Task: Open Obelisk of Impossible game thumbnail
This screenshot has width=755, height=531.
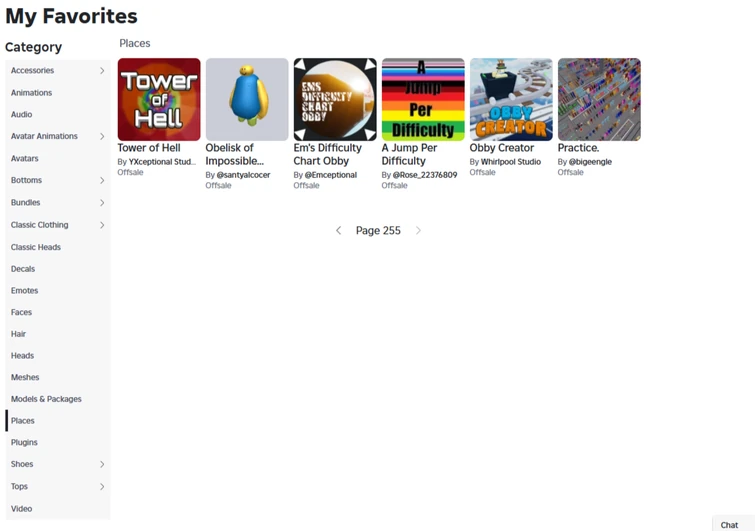Action: point(247,99)
